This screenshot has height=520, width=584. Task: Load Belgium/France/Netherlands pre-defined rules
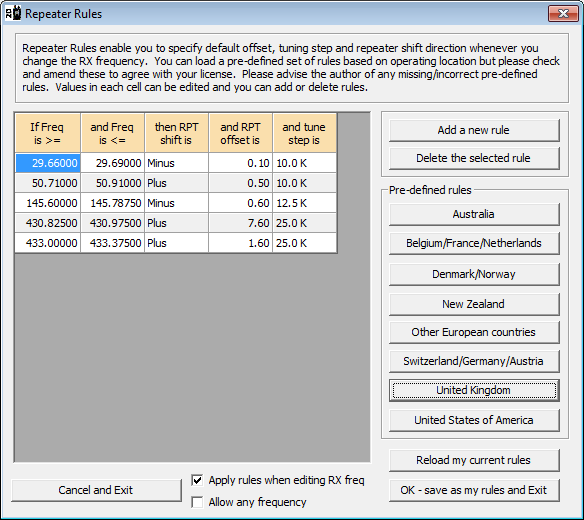474,243
